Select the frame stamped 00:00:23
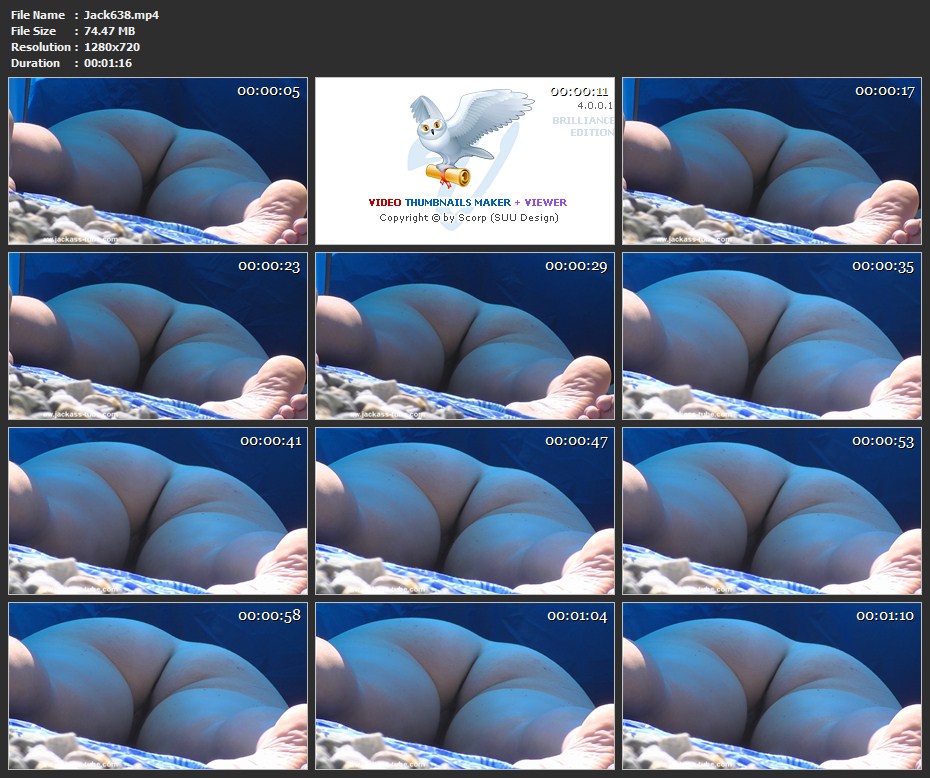Screen dimensions: 930x778 [158, 335]
